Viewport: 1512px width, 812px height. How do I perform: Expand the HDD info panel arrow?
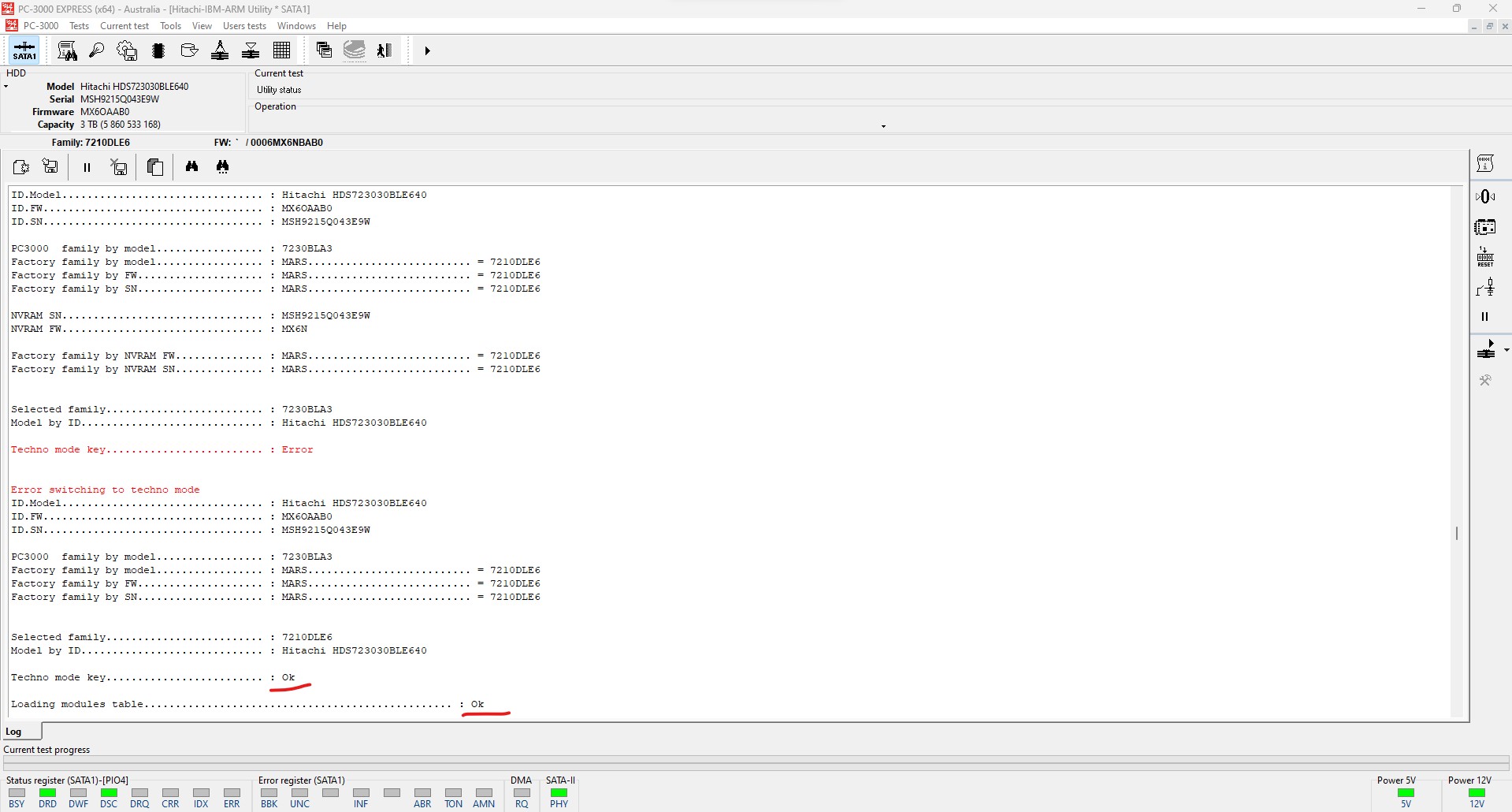coord(7,87)
